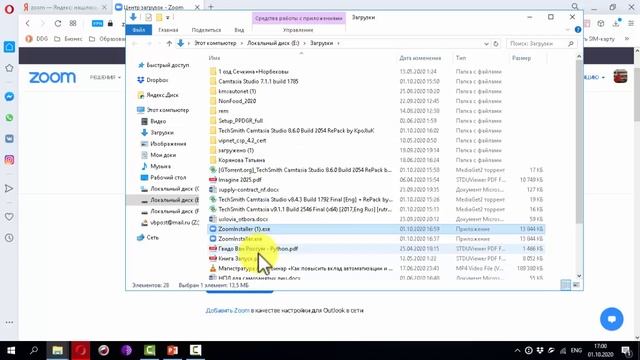Open the Zoom РЕШЕНИЯ dropdown menu

click(105, 77)
